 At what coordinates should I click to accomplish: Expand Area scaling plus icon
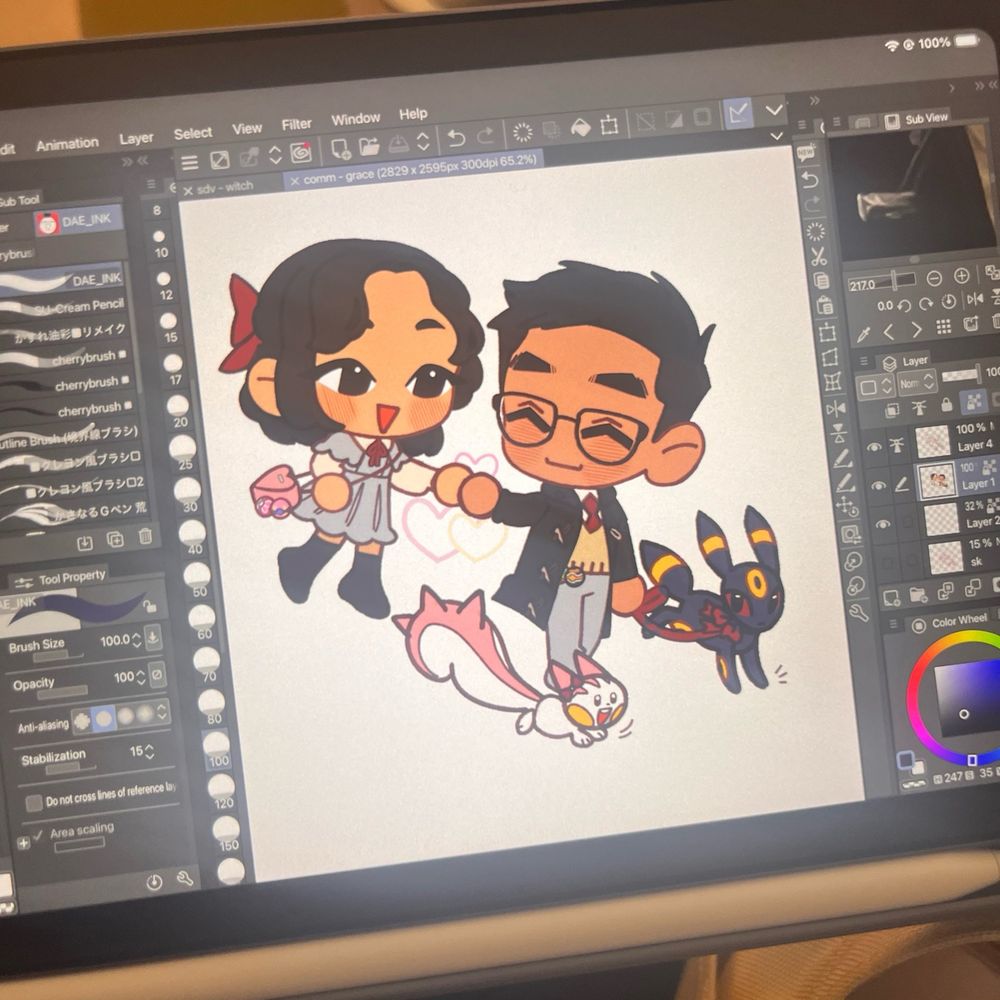click(23, 843)
